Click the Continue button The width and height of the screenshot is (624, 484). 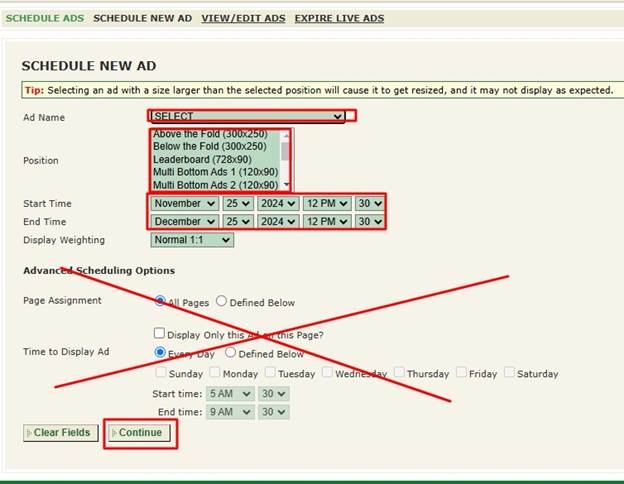coord(139,433)
